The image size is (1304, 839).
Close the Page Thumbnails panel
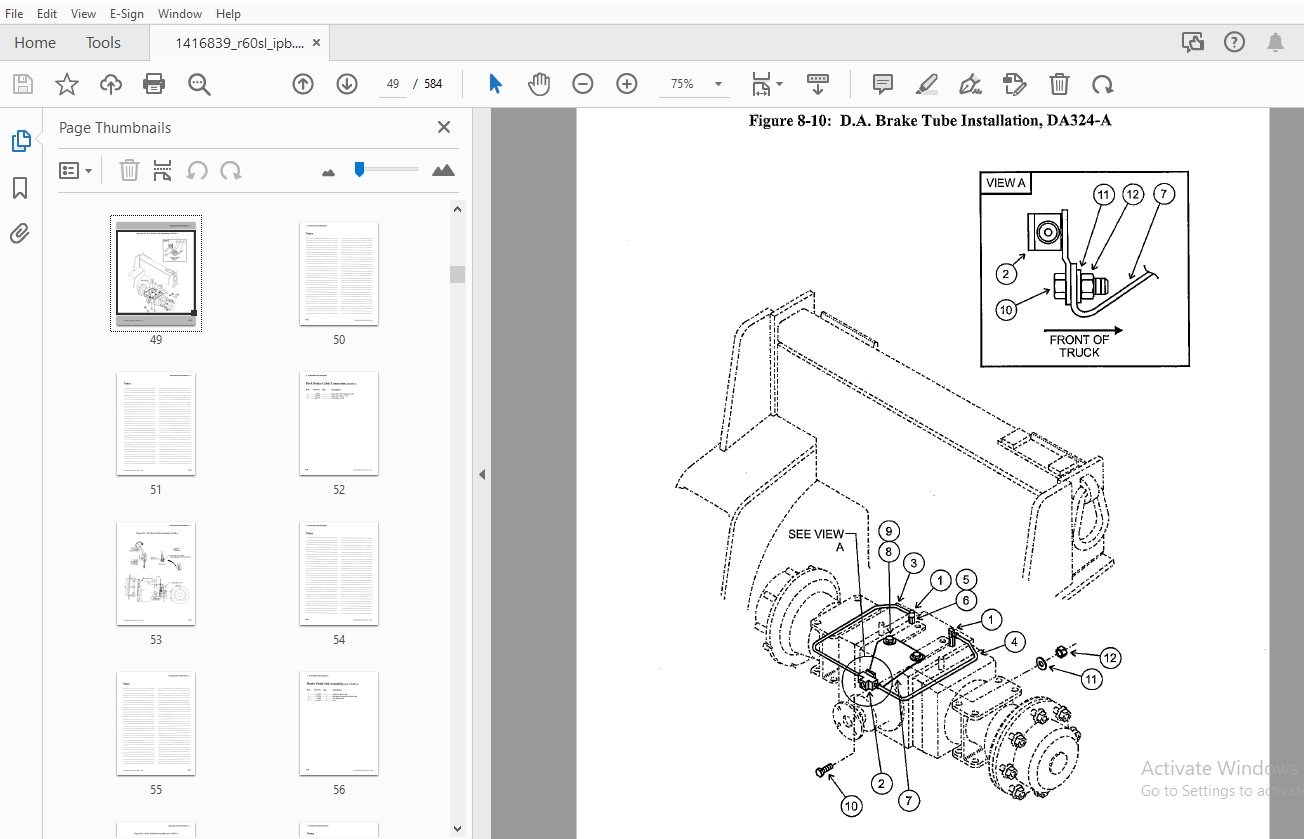(x=444, y=127)
